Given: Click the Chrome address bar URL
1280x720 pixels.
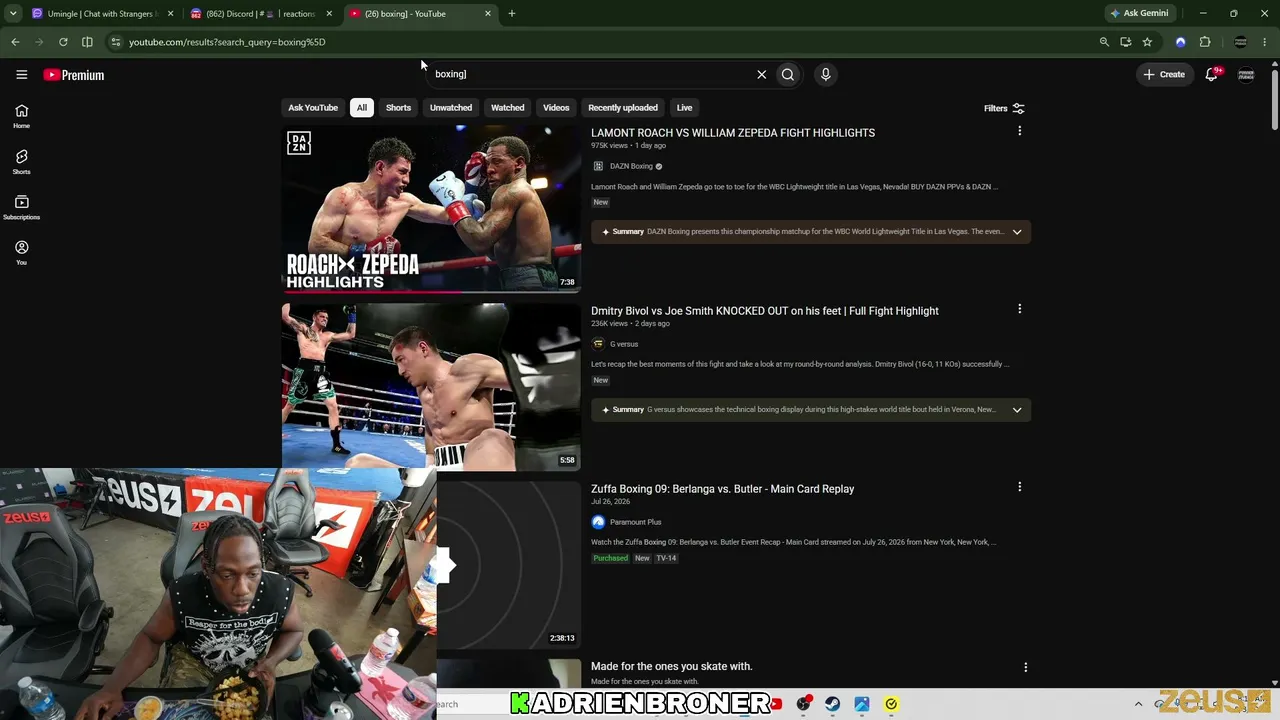Looking at the screenshot, I should point(227,42).
